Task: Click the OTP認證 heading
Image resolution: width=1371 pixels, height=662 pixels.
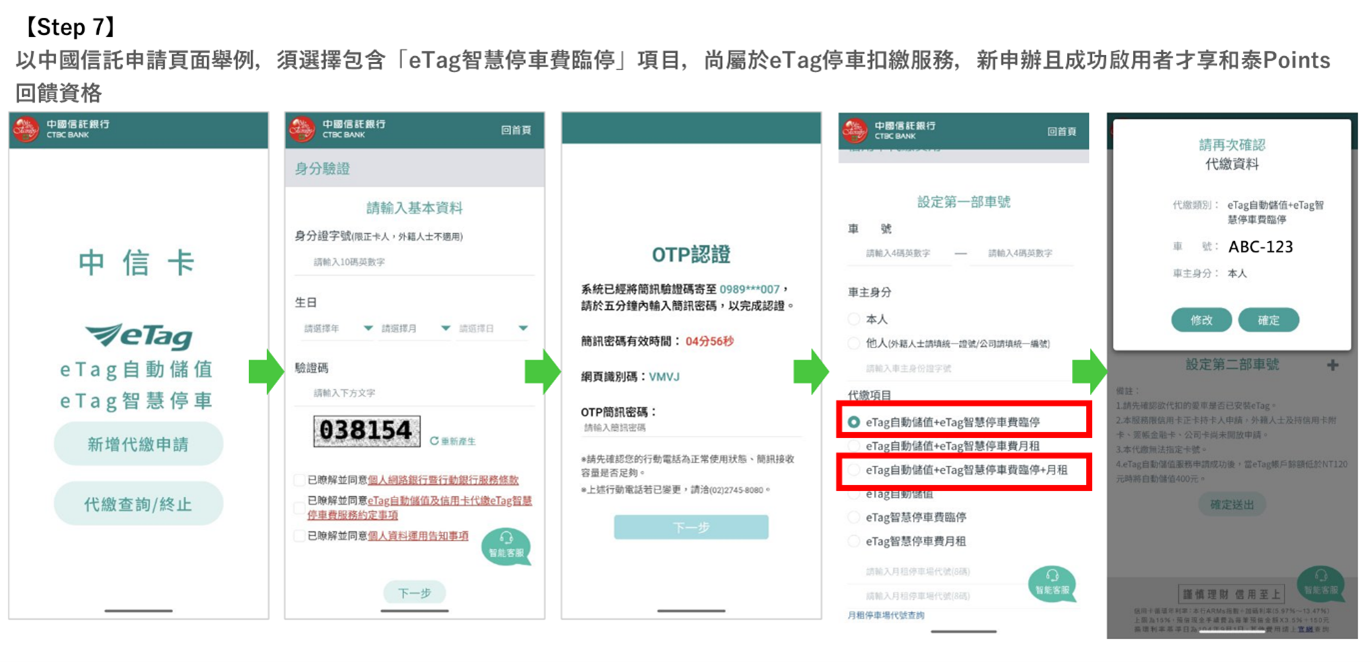Action: click(691, 253)
